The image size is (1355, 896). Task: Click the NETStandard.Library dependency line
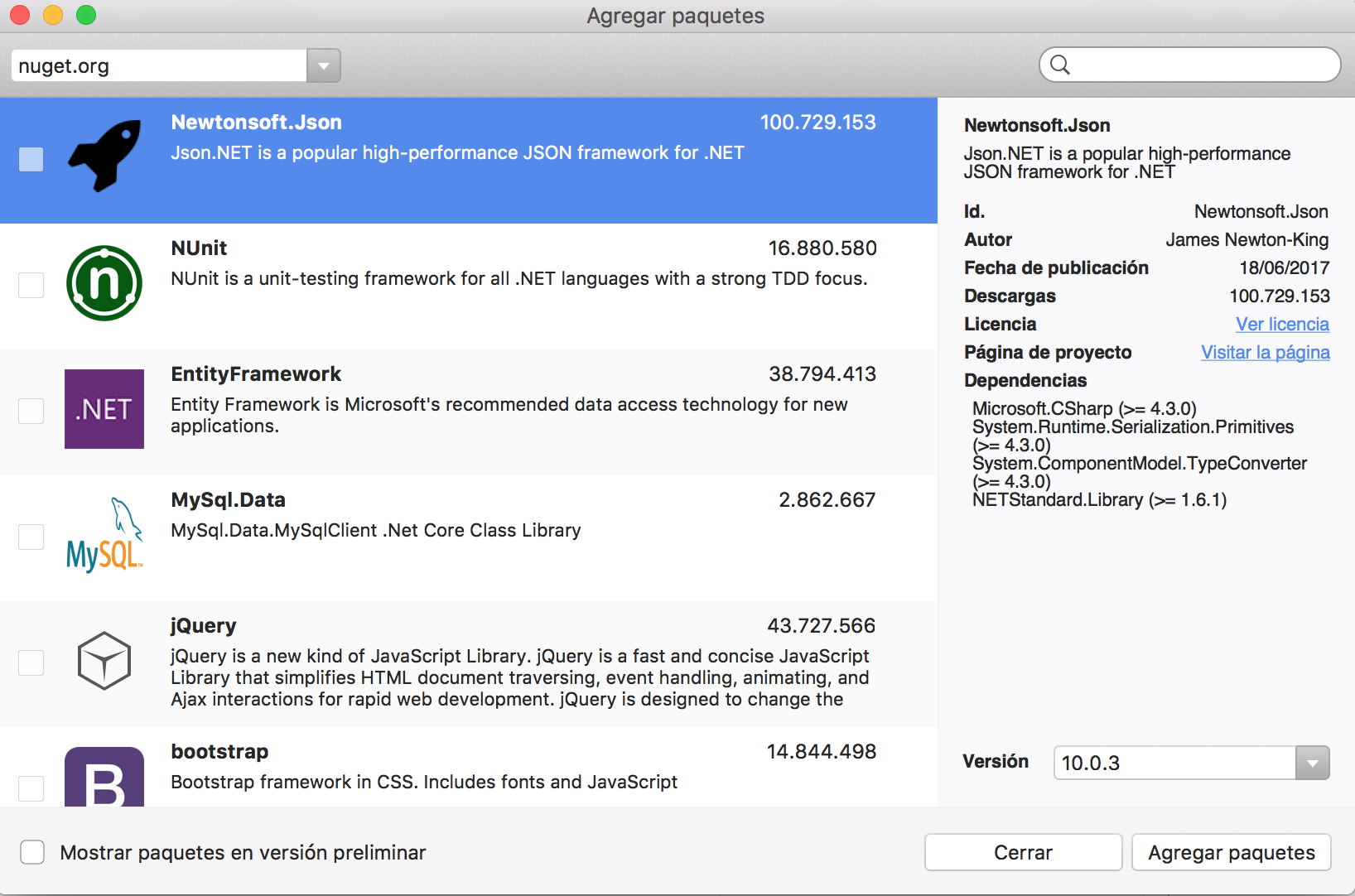click(1099, 499)
